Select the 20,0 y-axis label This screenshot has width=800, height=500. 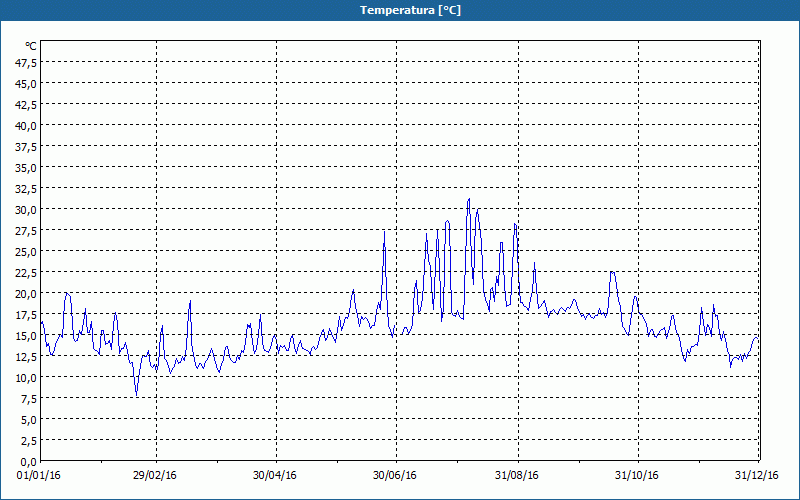pyautogui.click(x=26, y=293)
